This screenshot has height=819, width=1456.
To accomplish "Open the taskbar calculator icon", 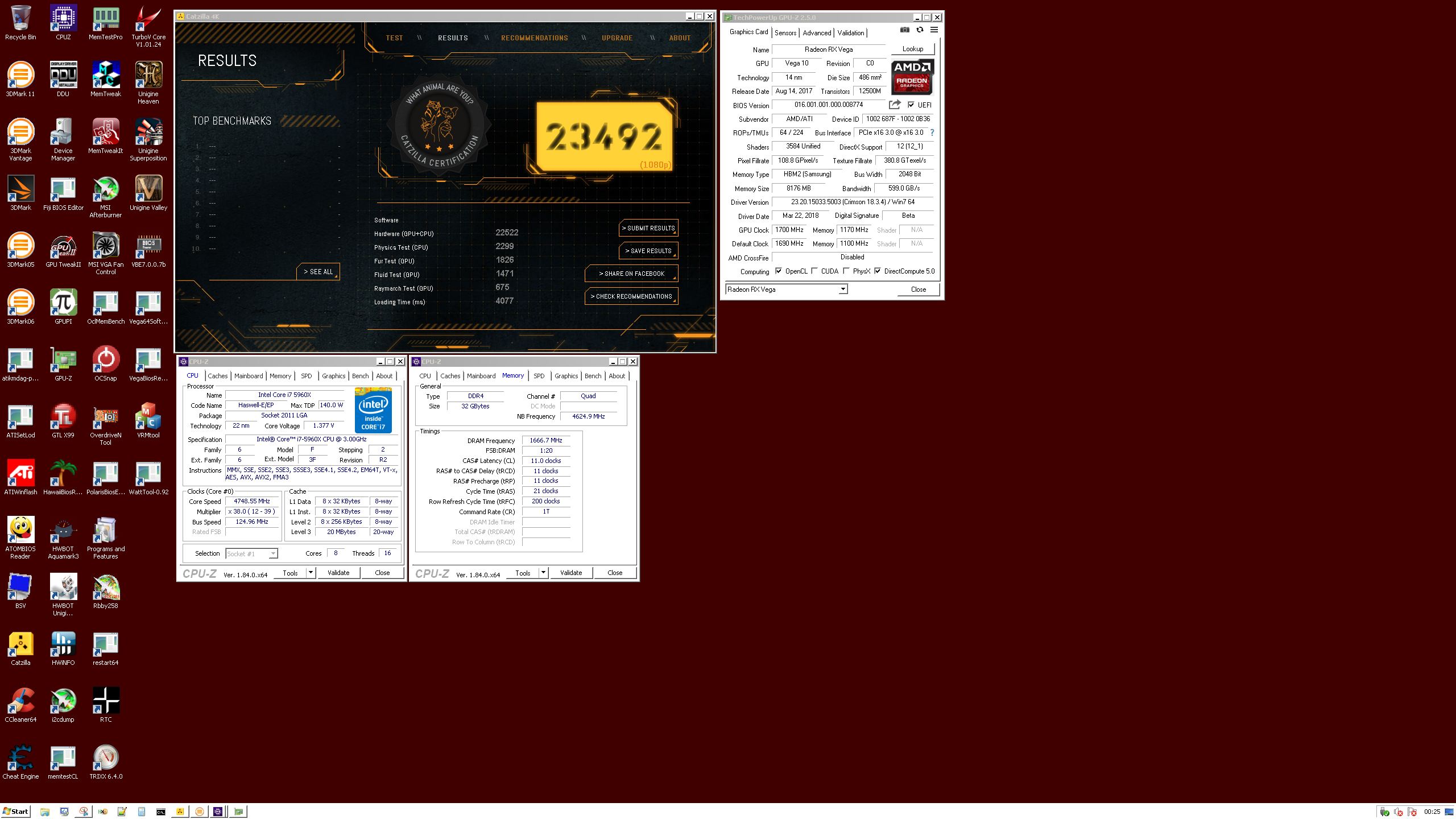I will 141,812.
